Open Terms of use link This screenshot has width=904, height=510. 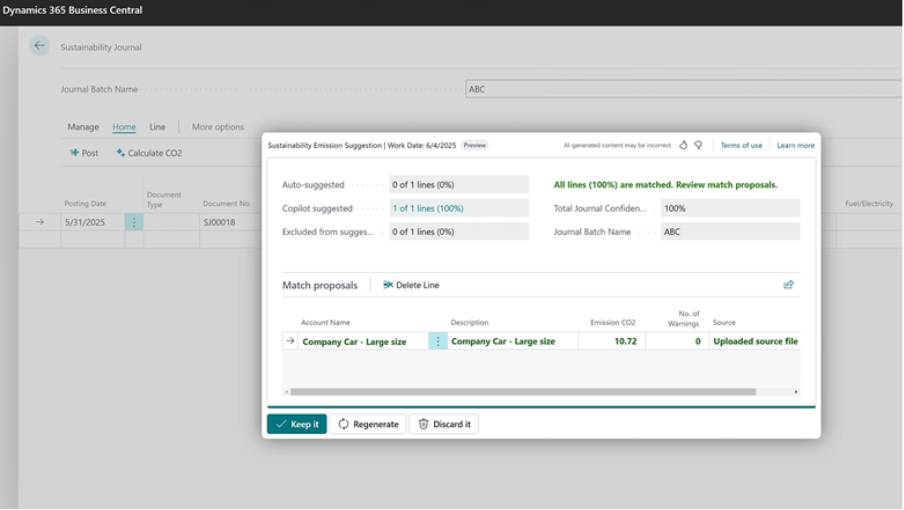pos(741,145)
